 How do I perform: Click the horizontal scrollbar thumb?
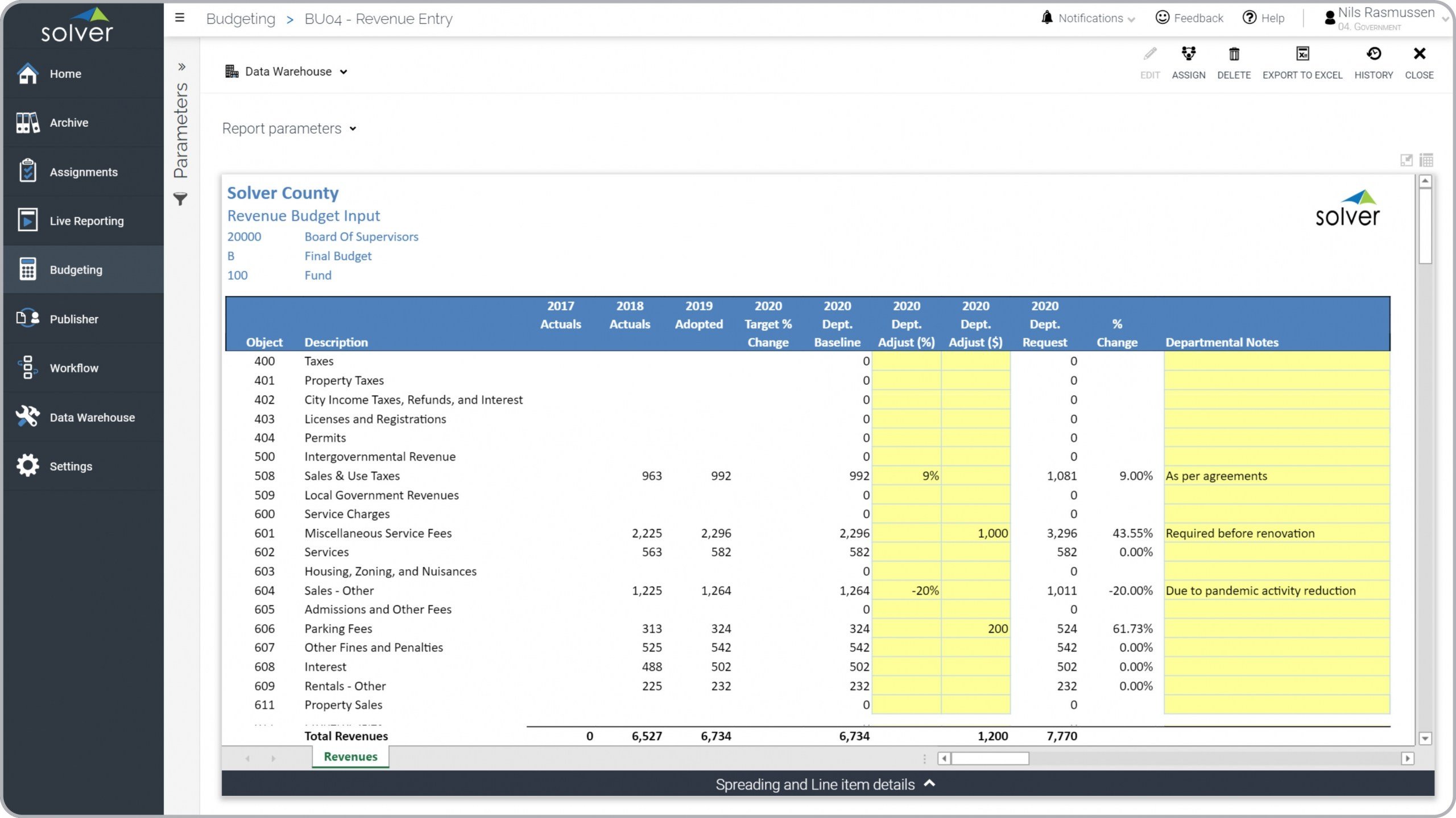[x=990, y=758]
